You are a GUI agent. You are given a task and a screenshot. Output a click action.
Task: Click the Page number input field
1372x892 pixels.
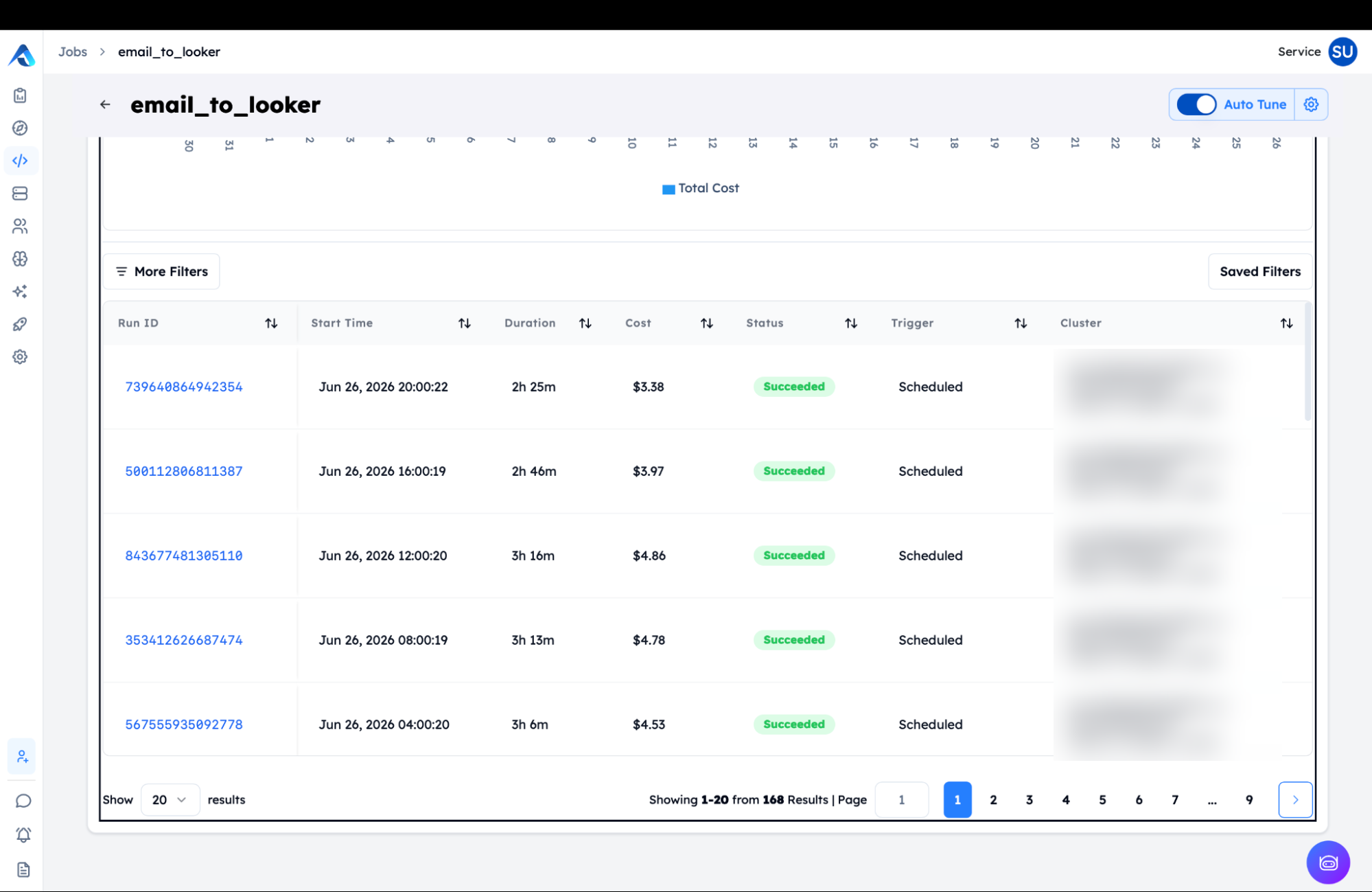click(x=902, y=800)
